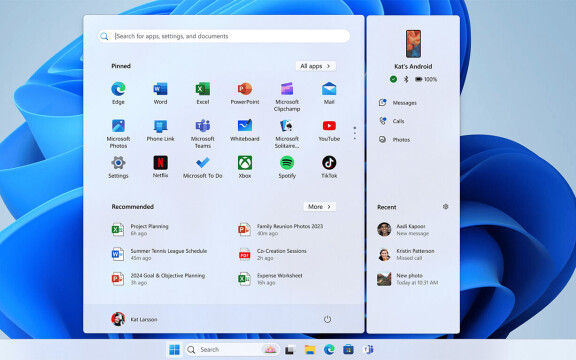Click the taskbar Search box

[232, 349]
